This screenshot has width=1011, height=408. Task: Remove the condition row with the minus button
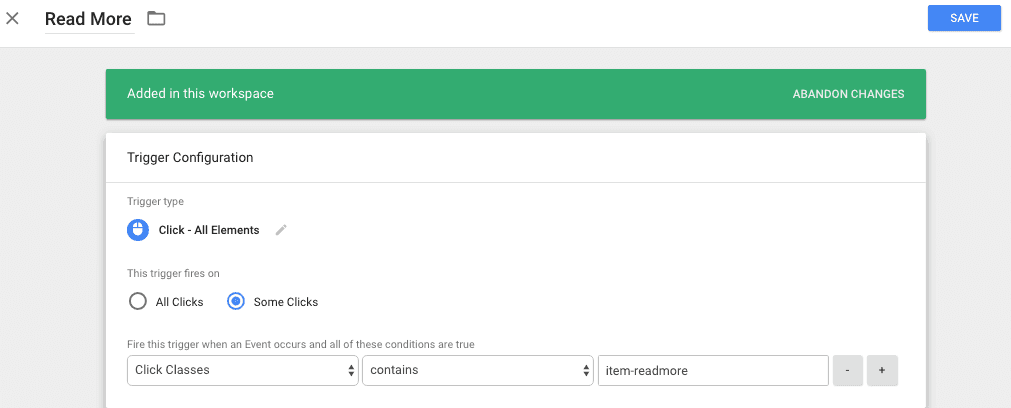(x=847, y=370)
